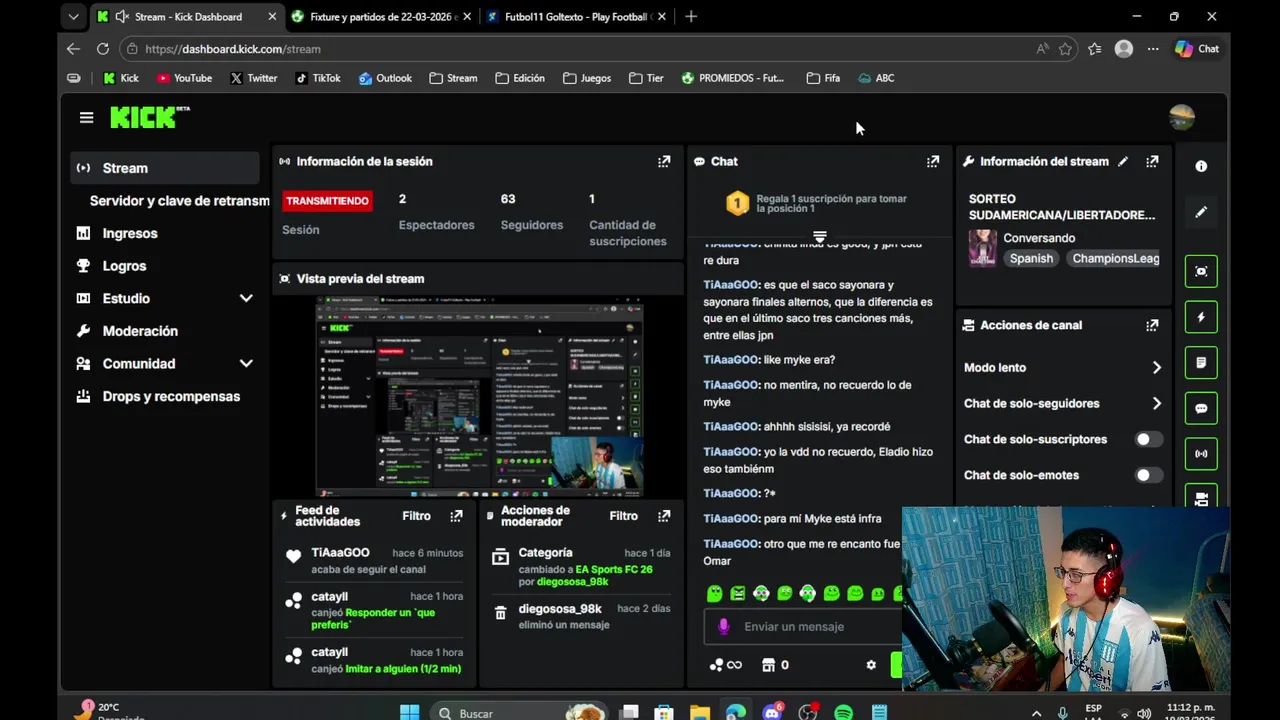Image resolution: width=1280 pixels, height=720 pixels.
Task: Pop out the Acciones de moderador panel
Action: coord(664,516)
